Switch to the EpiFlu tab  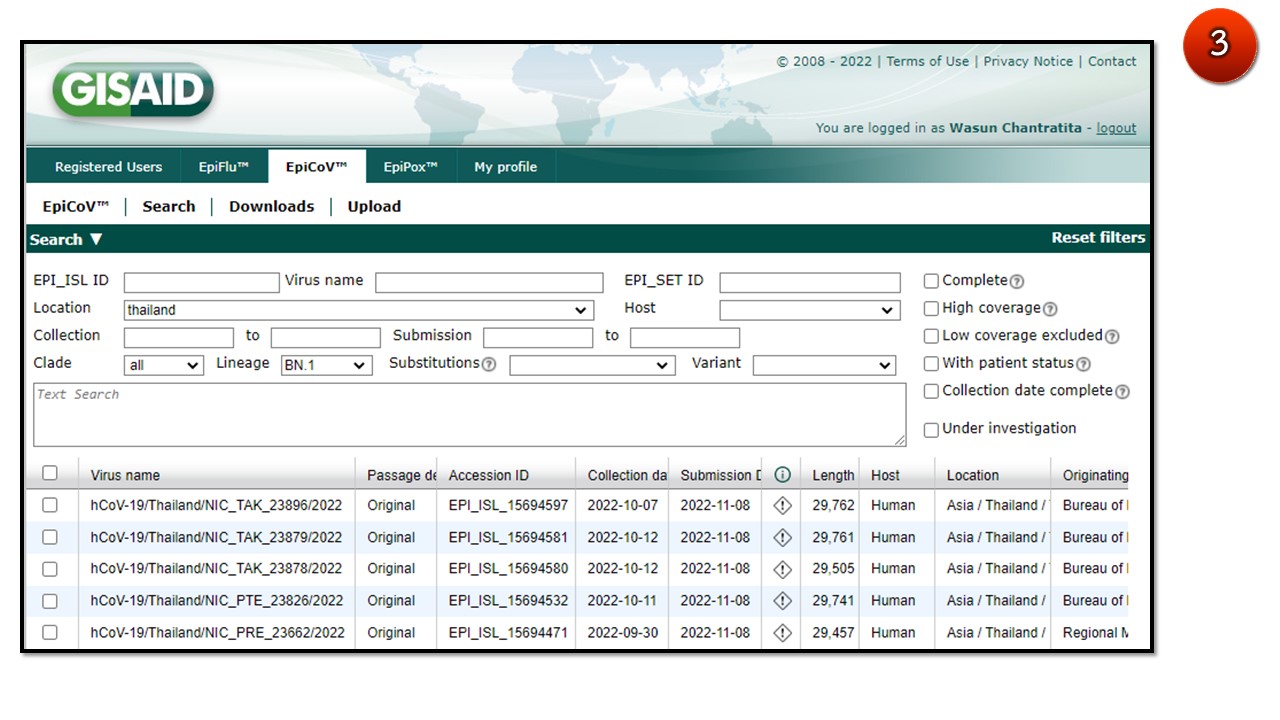223,167
